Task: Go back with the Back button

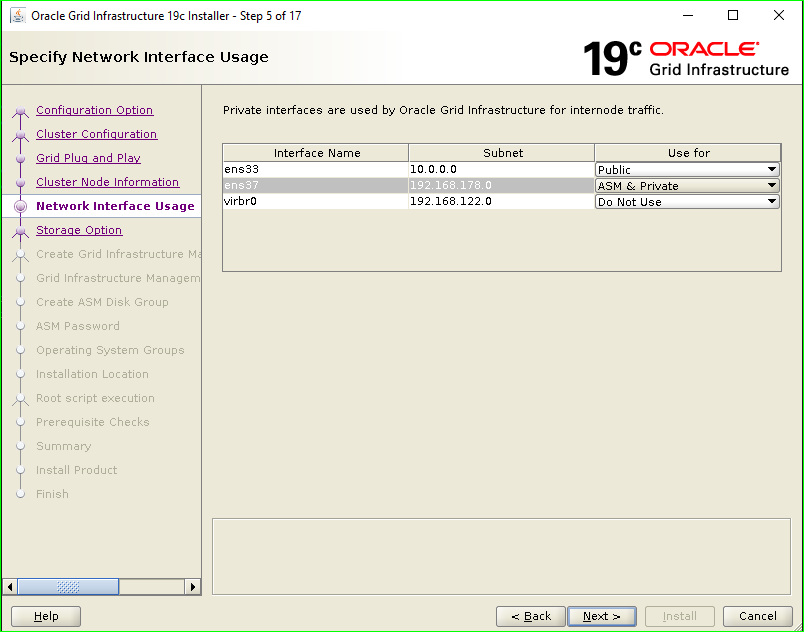Action: [531, 616]
